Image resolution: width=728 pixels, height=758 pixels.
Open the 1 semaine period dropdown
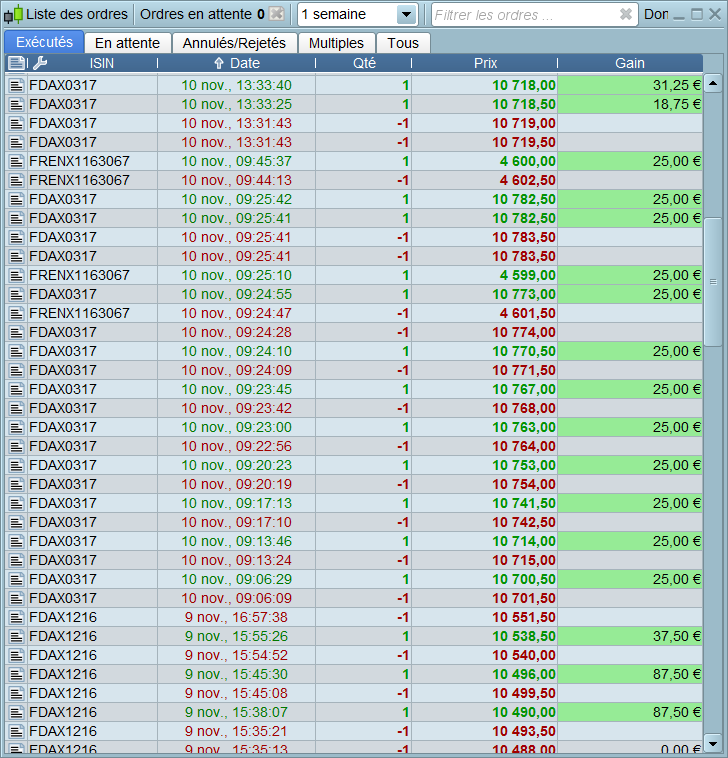point(357,15)
